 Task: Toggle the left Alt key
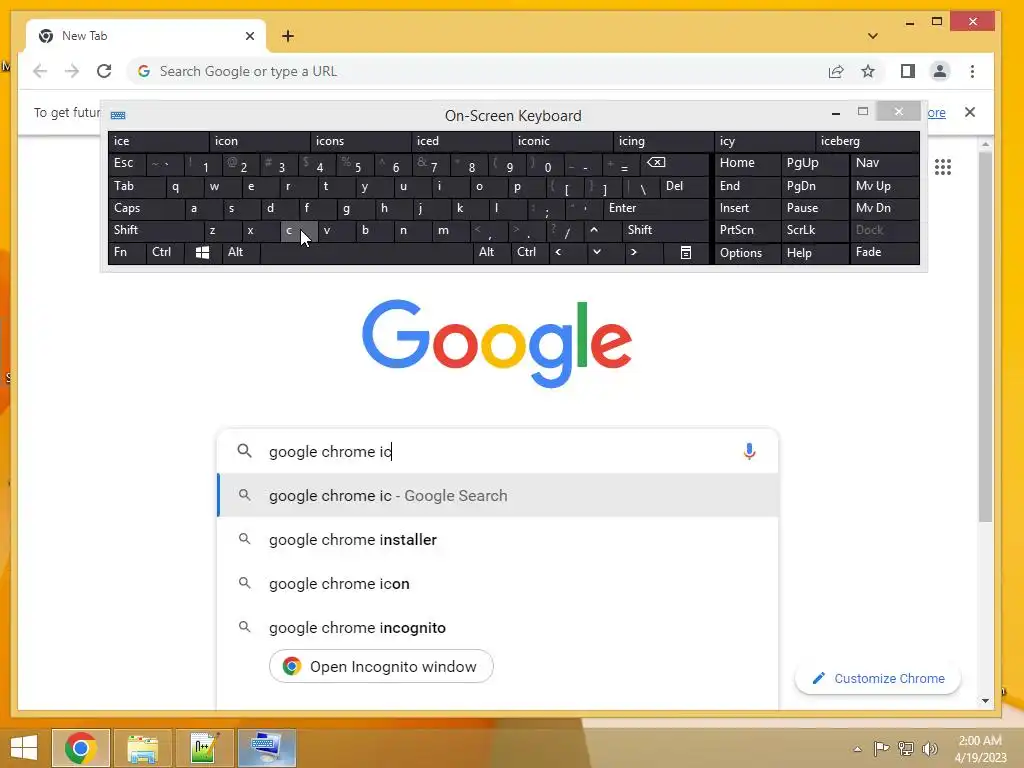[240, 252]
